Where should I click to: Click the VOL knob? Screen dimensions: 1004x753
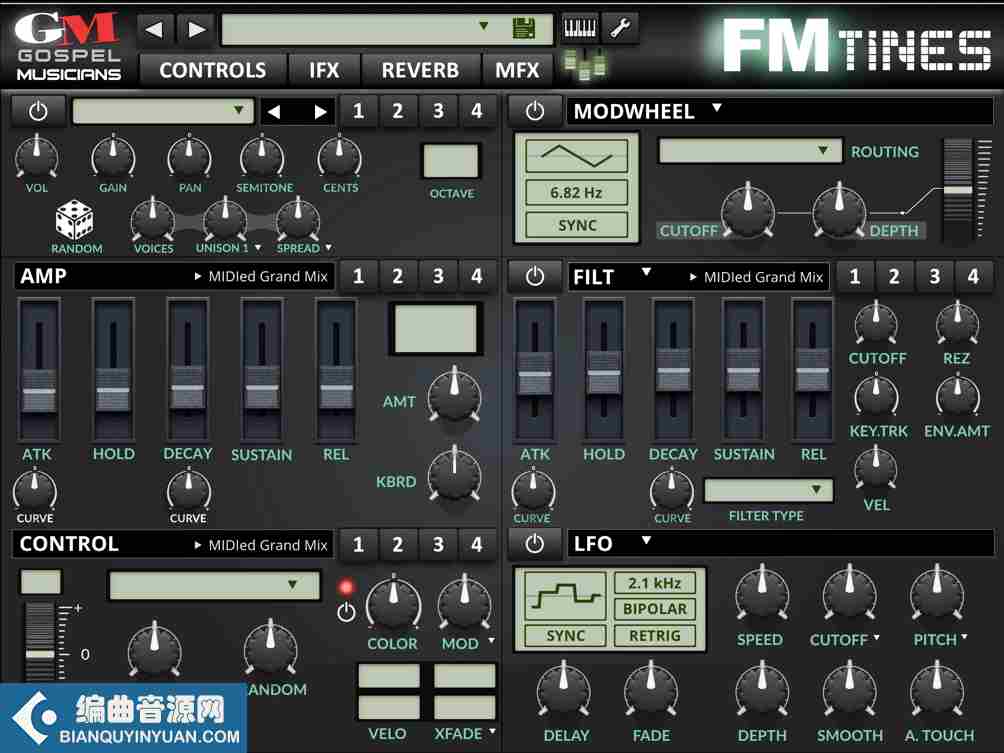coord(36,156)
